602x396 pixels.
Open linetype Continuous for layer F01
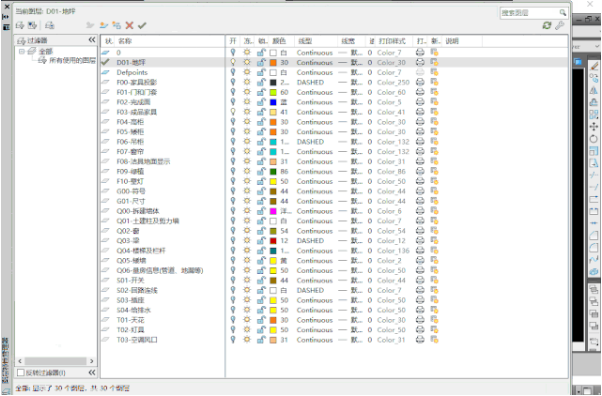314,92
